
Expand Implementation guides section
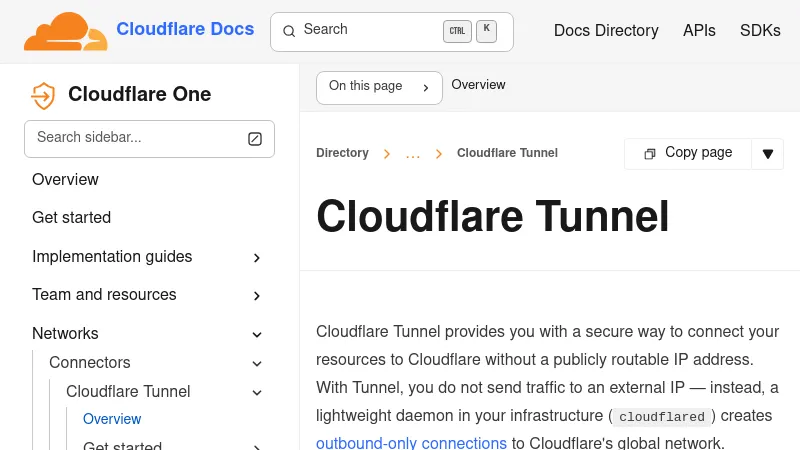click(257, 258)
